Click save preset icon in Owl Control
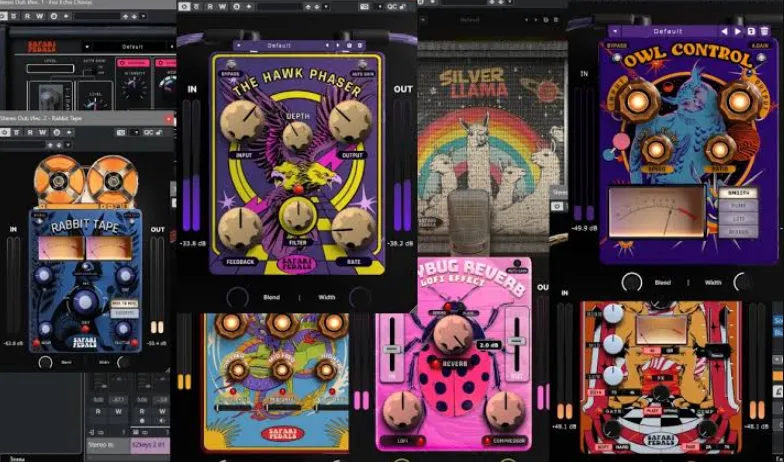Image resolution: width=784 pixels, height=462 pixels. 751,32
